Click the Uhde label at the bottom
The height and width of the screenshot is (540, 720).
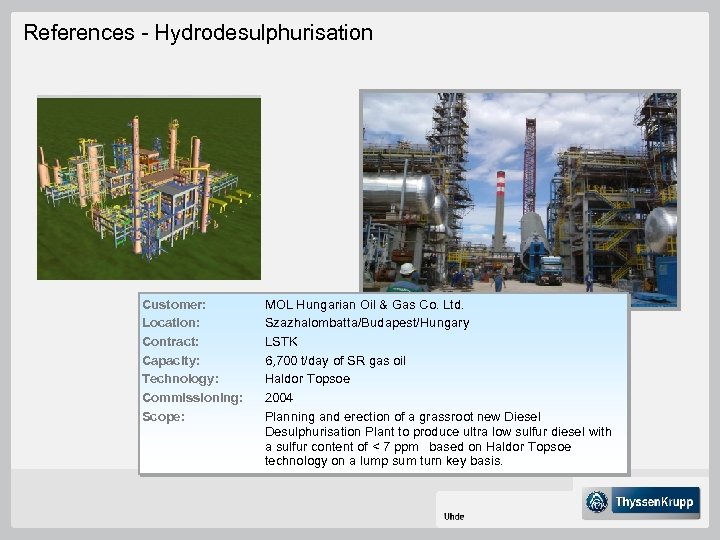(x=454, y=517)
